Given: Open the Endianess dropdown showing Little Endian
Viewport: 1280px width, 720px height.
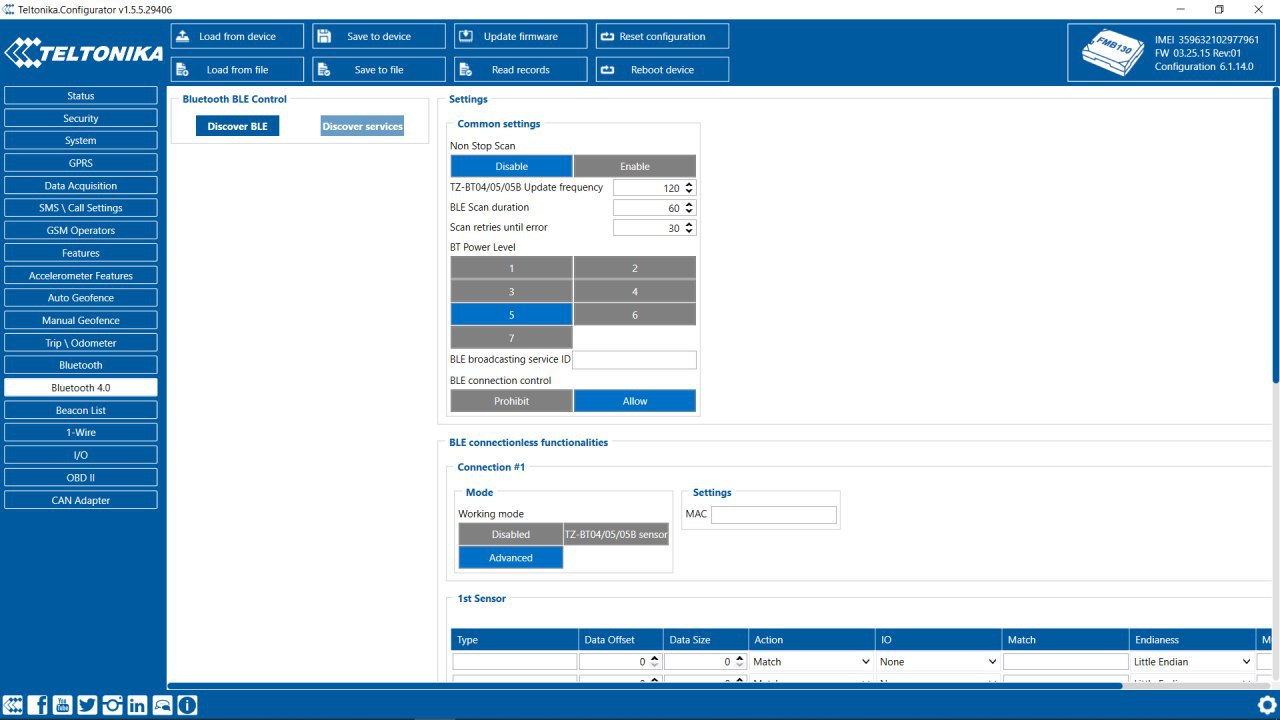Looking at the screenshot, I should coord(1193,662).
